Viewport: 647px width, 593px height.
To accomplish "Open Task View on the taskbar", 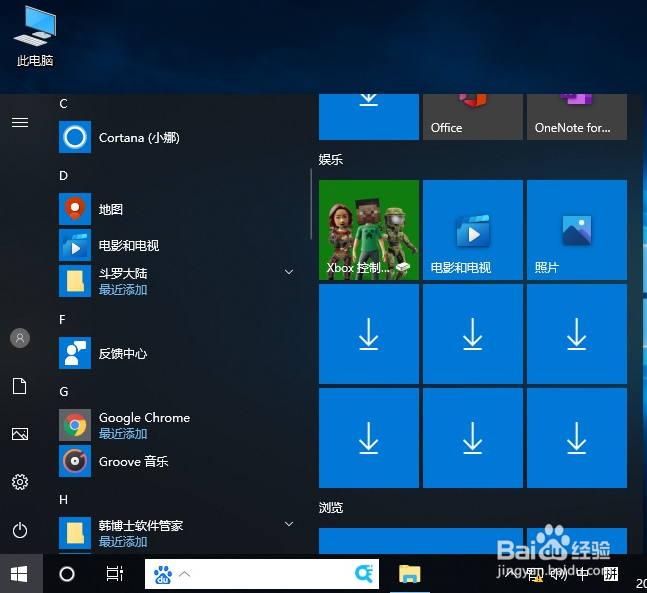I will coord(114,574).
